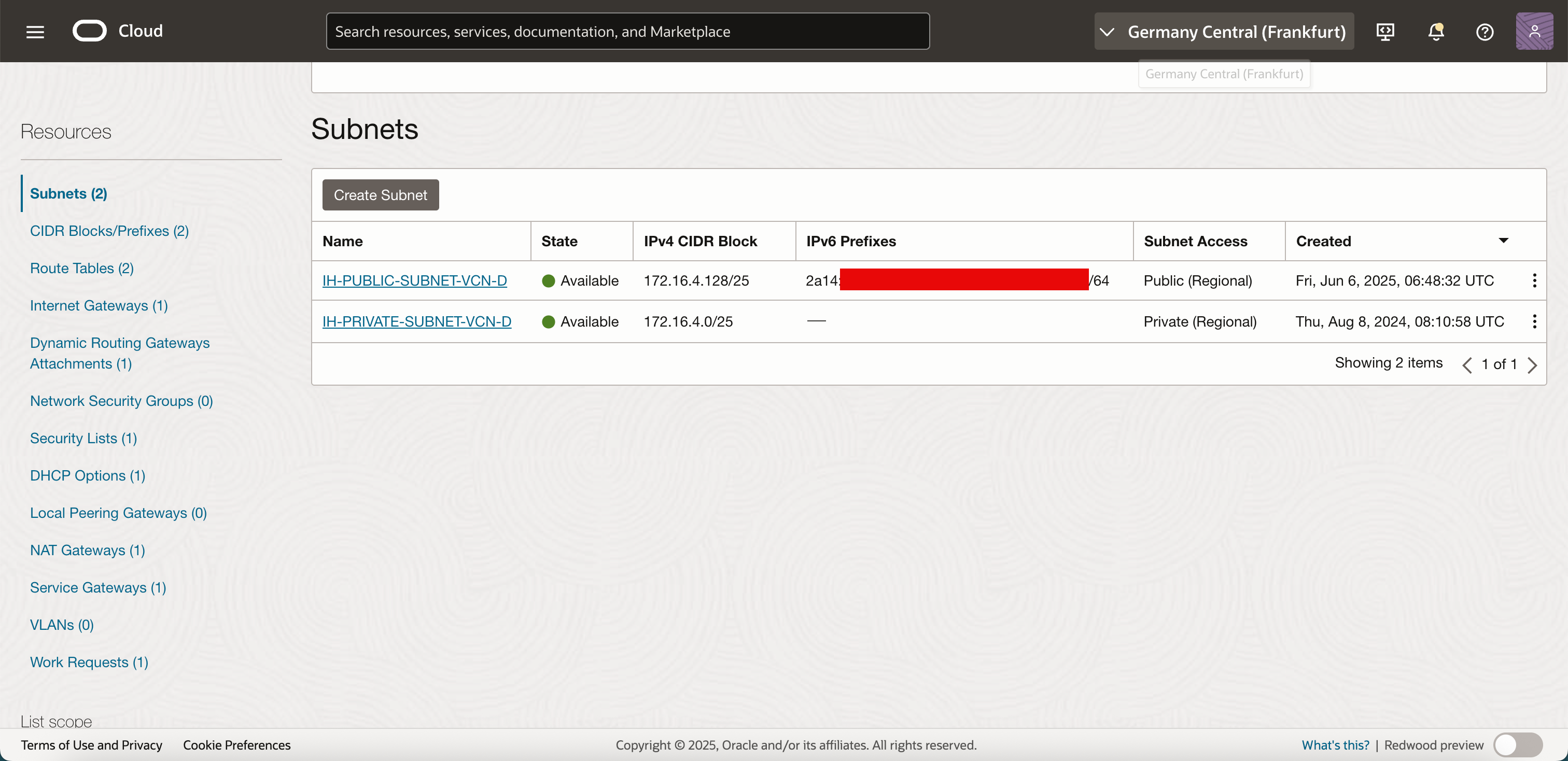Sort by the Created column arrow
1568x761 pixels.
coord(1503,241)
